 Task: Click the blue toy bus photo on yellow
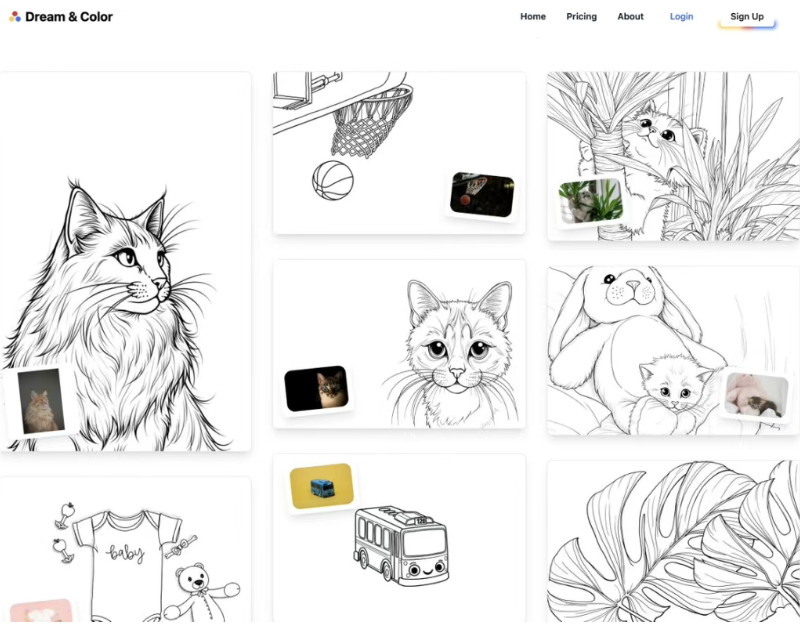click(322, 487)
